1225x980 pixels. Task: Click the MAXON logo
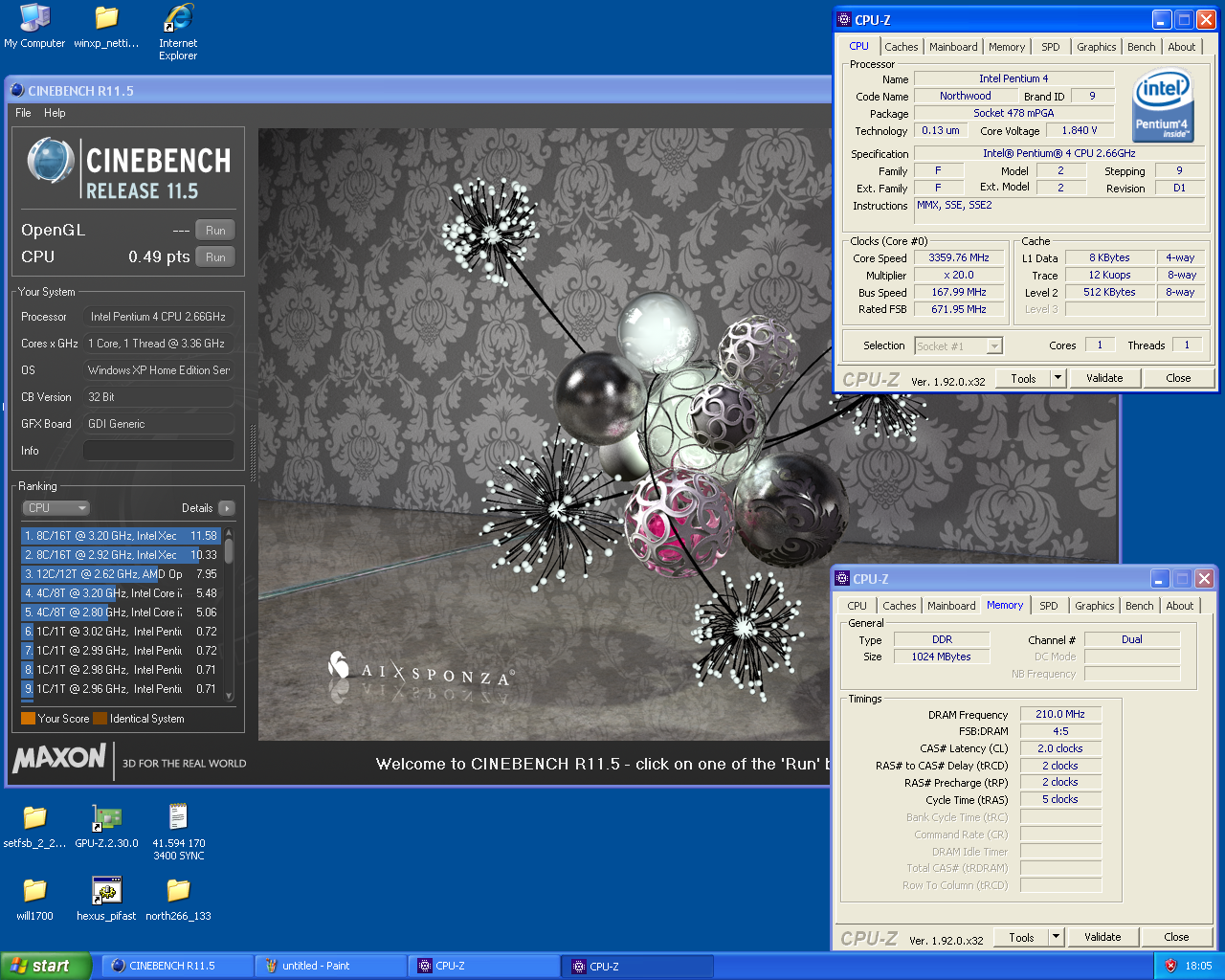tap(59, 759)
